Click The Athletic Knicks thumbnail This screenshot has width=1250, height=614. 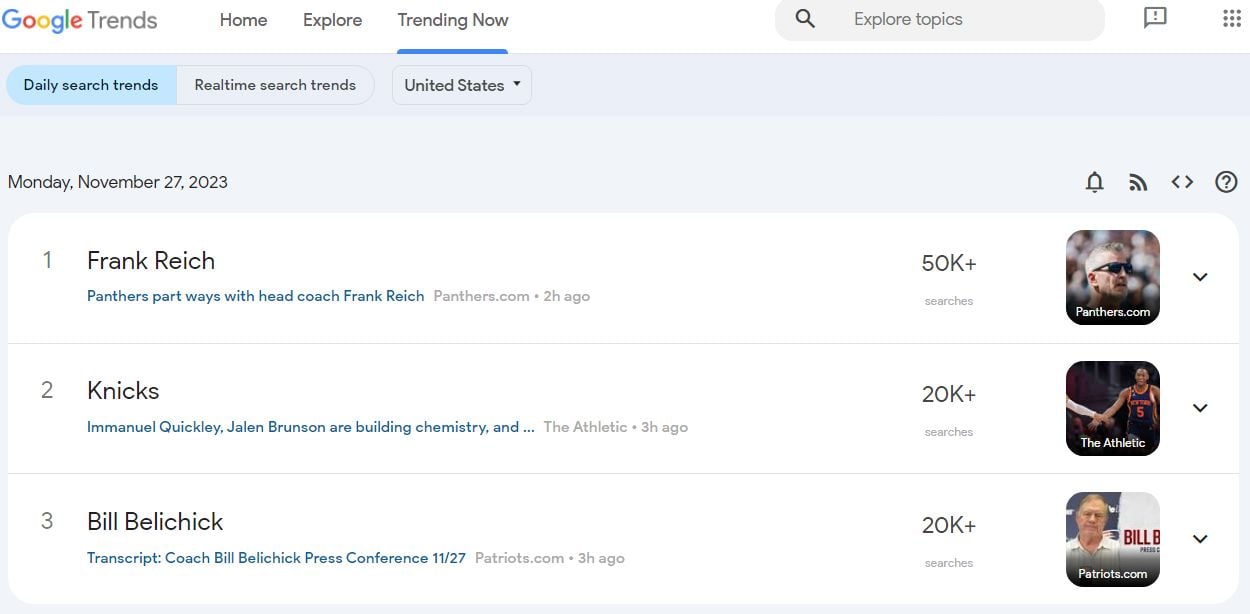point(1112,408)
